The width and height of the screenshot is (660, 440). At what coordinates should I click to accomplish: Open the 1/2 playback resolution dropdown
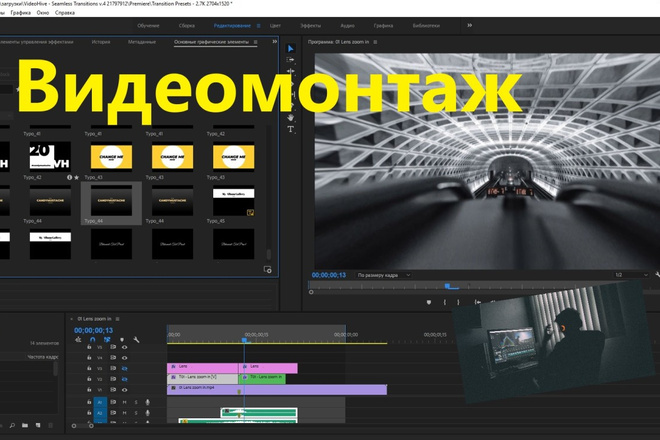[631, 275]
